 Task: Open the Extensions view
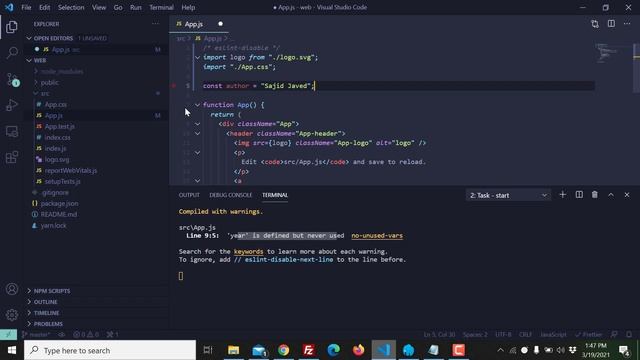(x=12, y=157)
